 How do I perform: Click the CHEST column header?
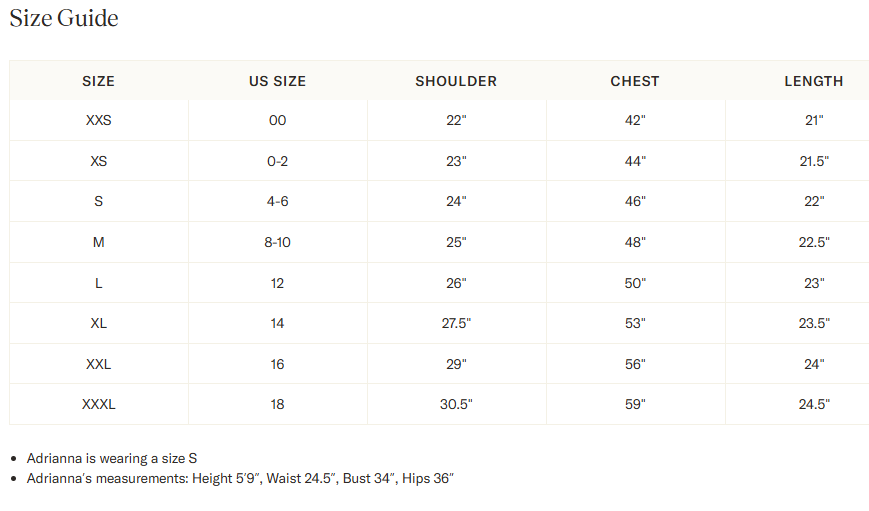click(635, 81)
